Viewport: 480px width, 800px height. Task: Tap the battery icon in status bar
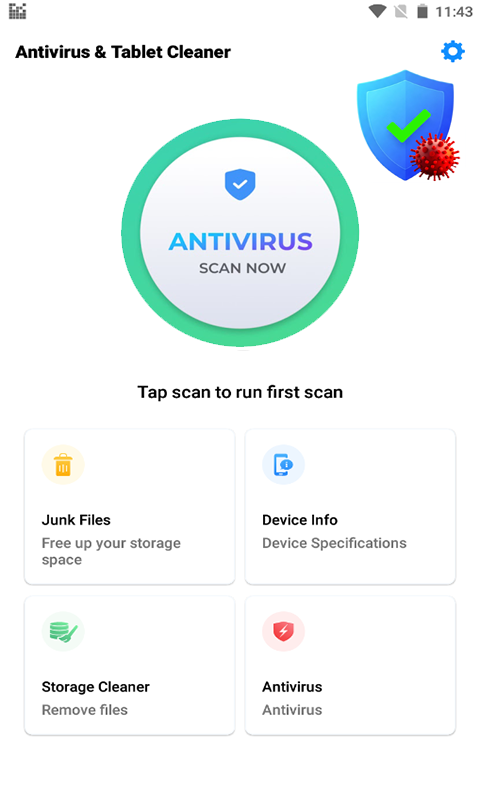click(422, 11)
